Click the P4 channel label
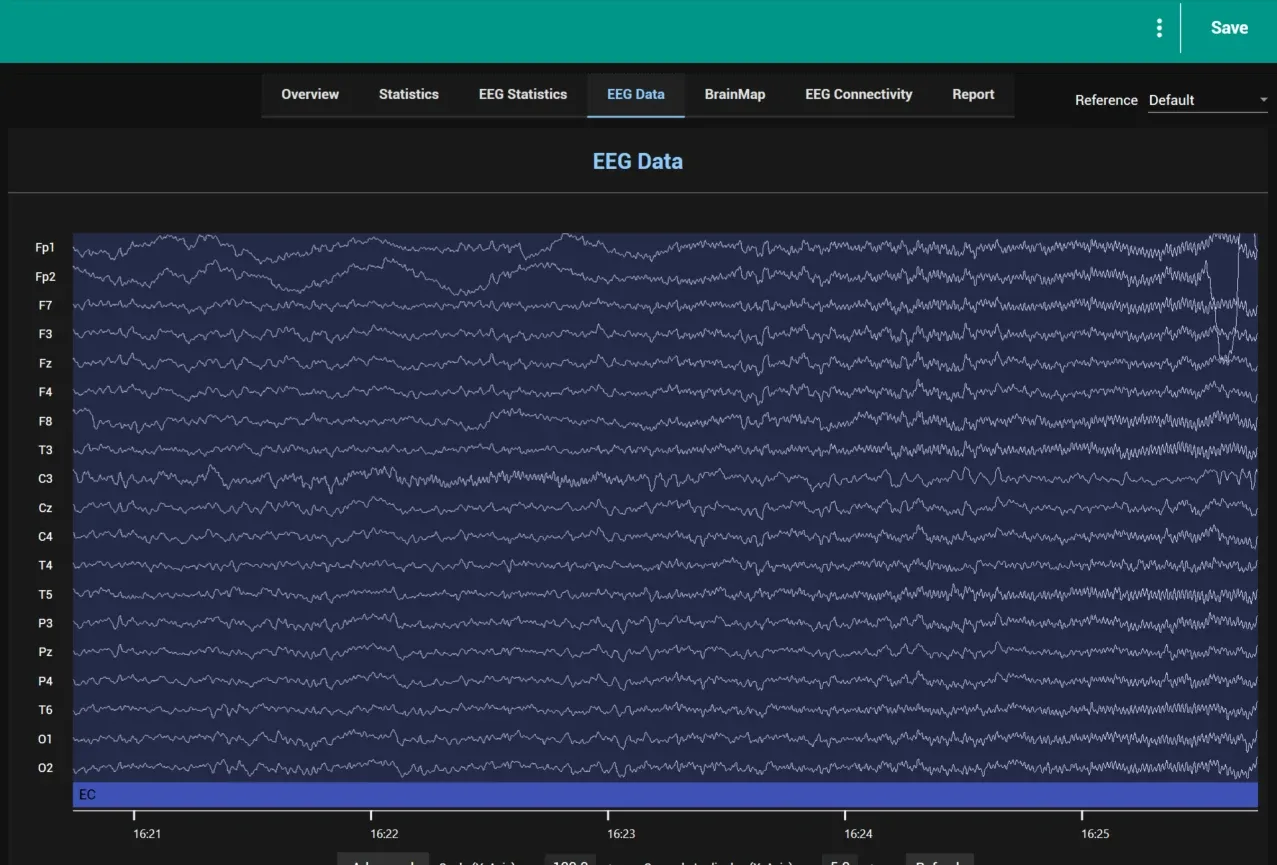Screen dimensions: 1277x865 tap(46, 681)
